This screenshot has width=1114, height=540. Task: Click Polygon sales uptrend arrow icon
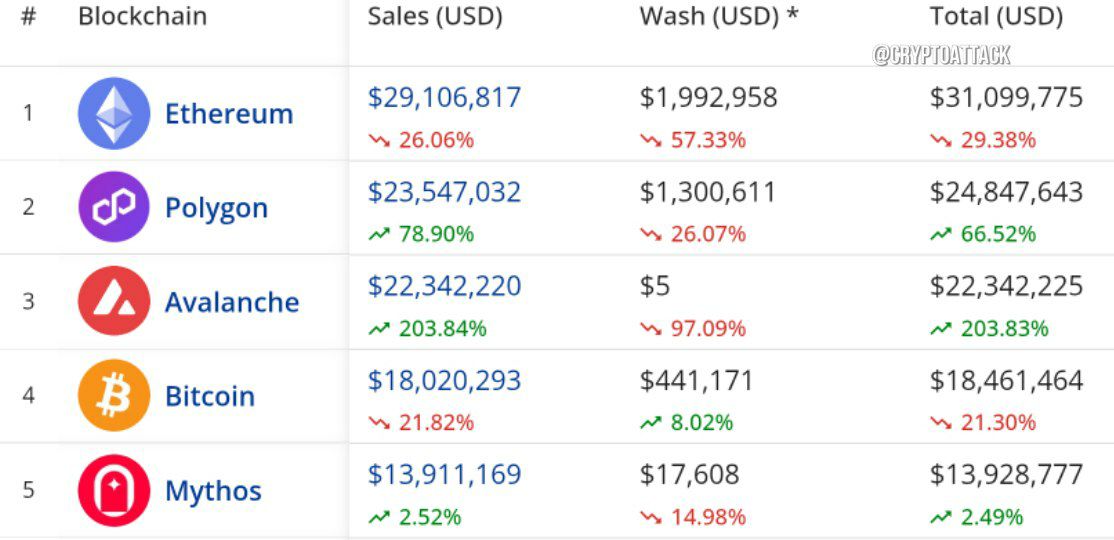coord(379,234)
